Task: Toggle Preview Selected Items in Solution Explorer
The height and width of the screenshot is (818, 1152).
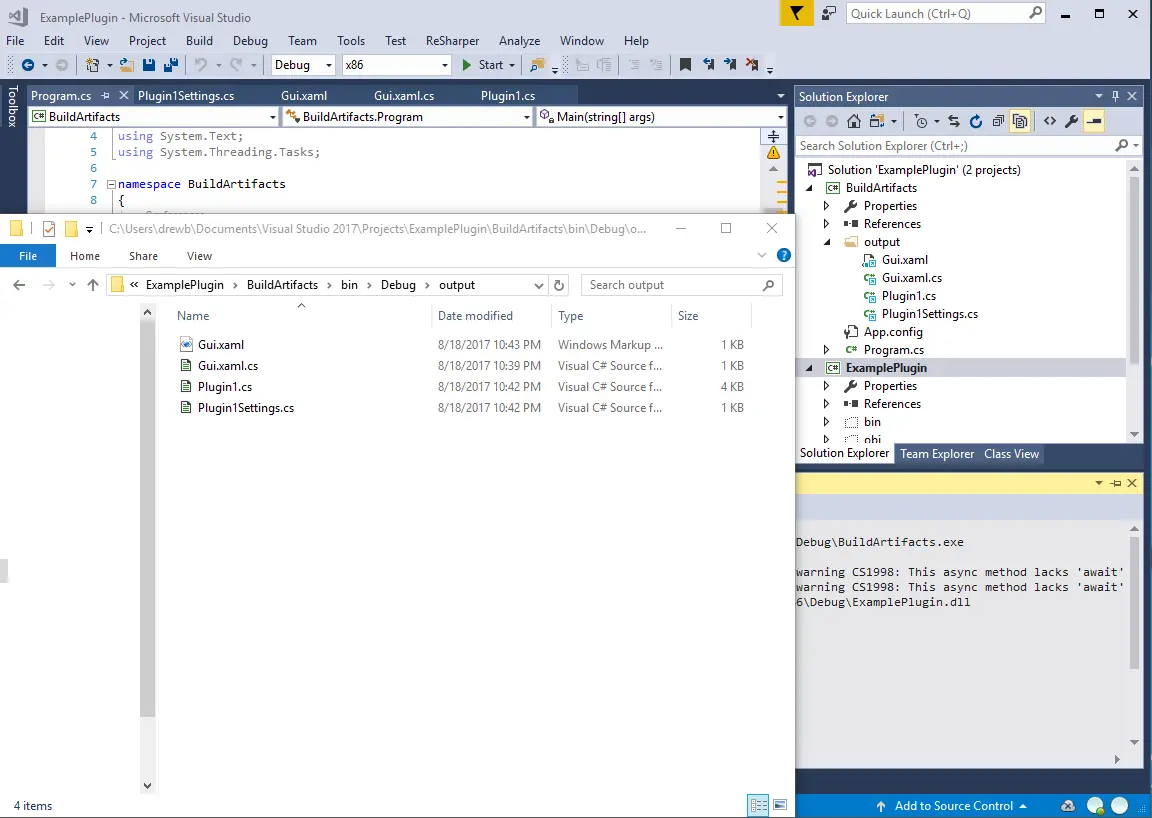Action: coord(1094,121)
